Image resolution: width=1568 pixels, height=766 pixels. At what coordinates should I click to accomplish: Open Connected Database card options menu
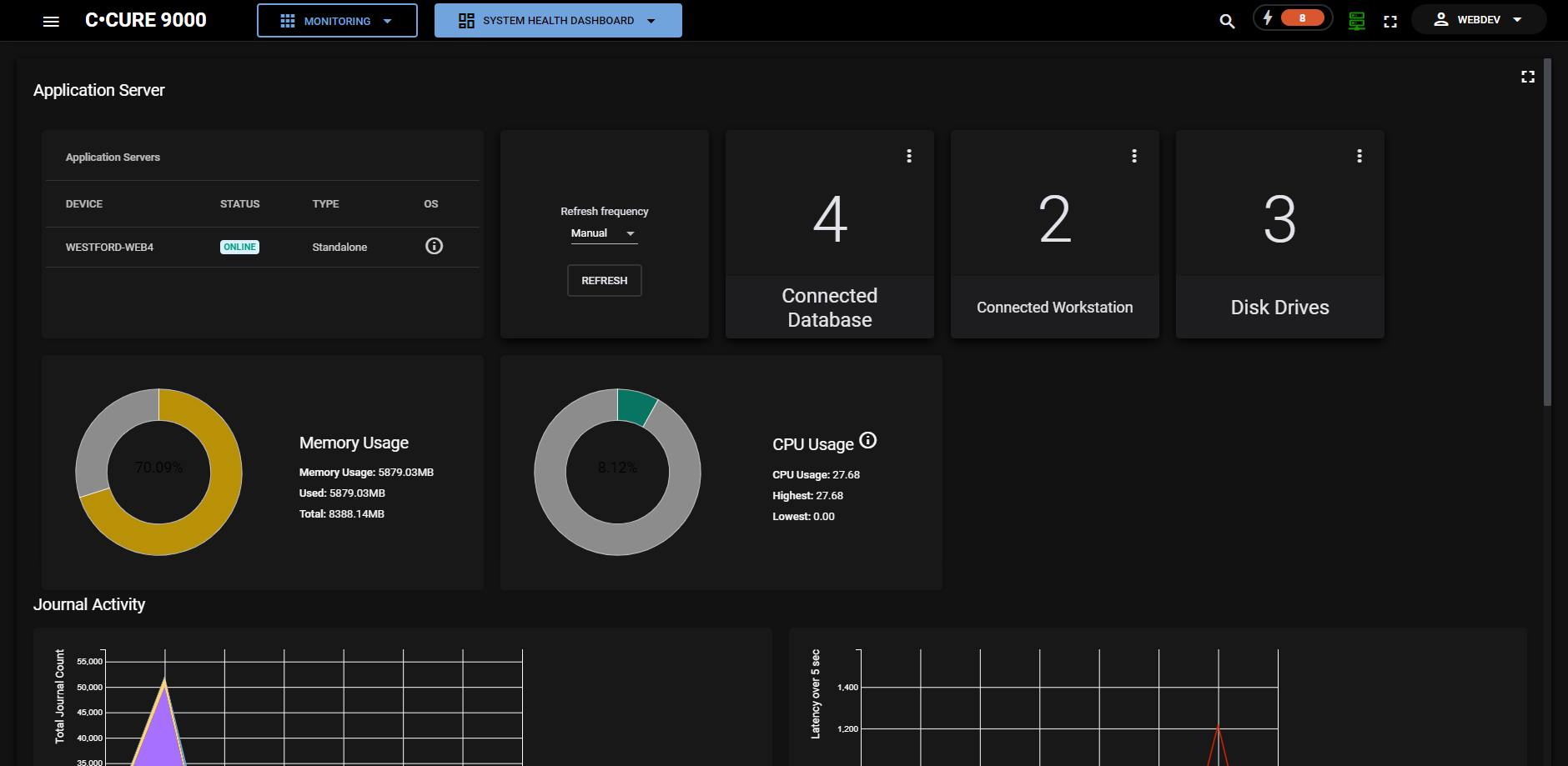pos(909,156)
